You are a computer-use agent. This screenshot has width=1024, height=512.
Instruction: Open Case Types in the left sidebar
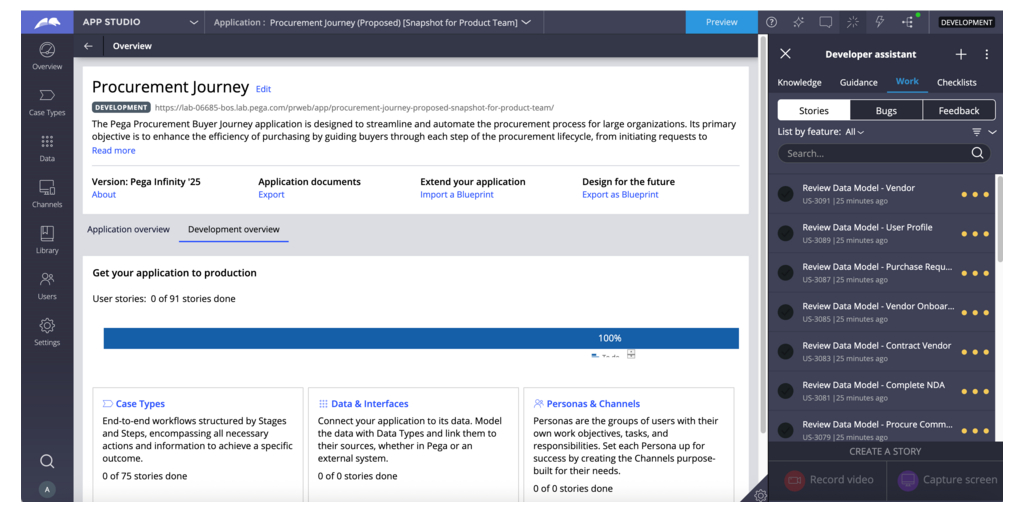pos(47,102)
